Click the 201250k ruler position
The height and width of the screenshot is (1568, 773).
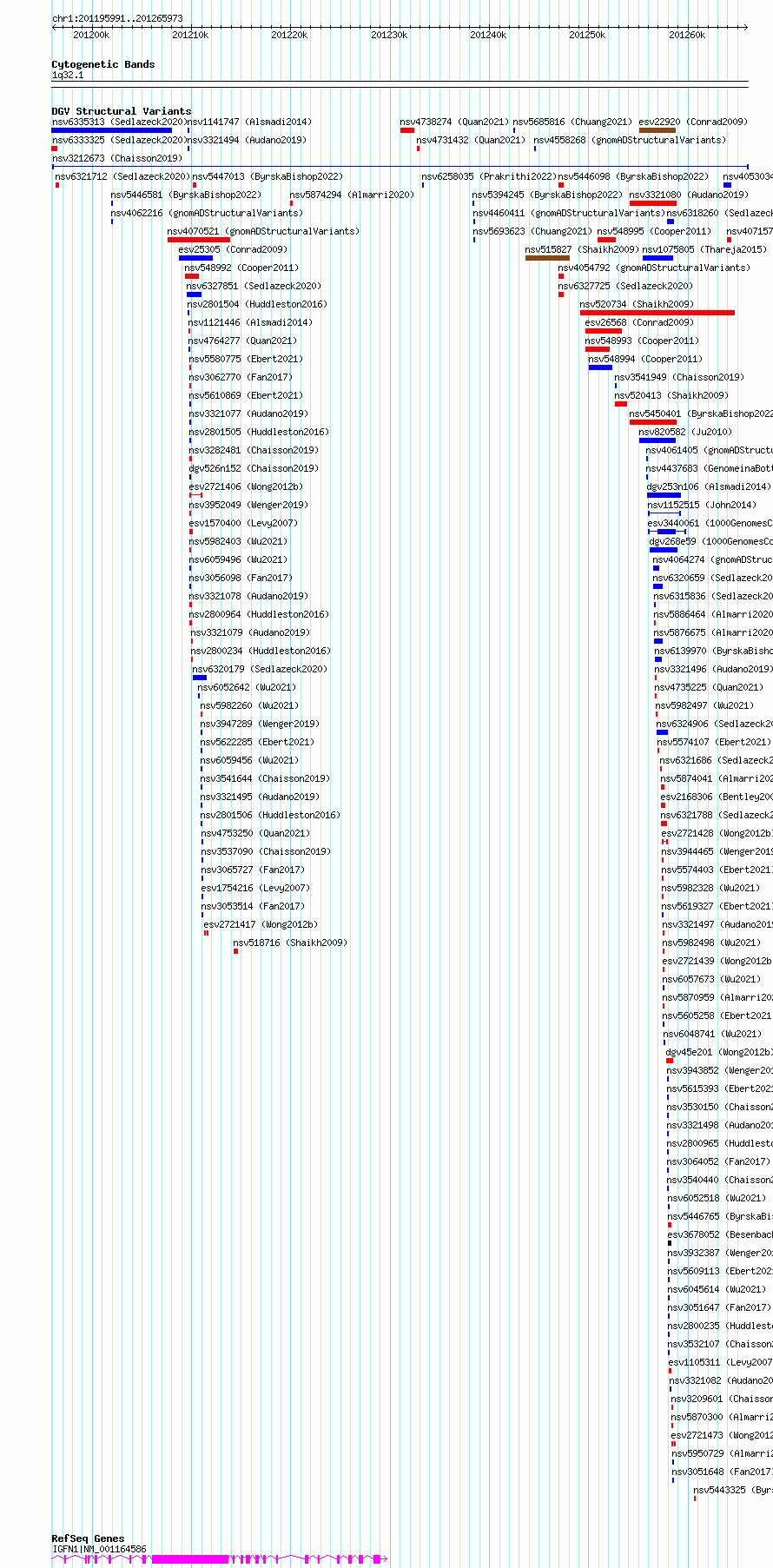[587, 35]
